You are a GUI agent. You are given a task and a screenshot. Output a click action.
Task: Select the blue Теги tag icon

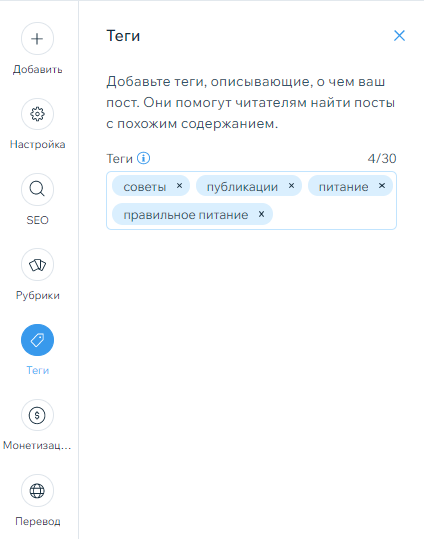[x=37, y=340]
